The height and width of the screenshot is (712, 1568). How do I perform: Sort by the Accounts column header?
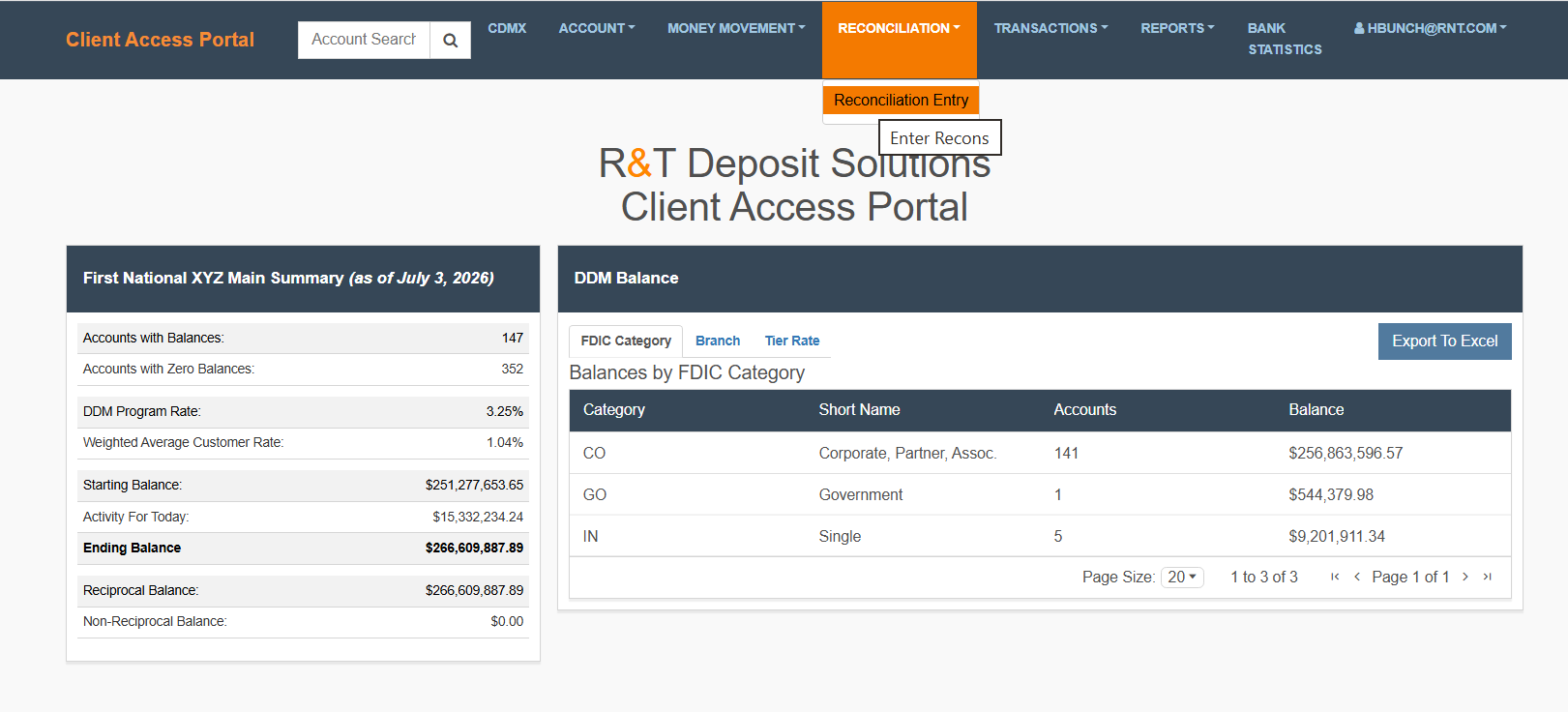pyautogui.click(x=1084, y=410)
